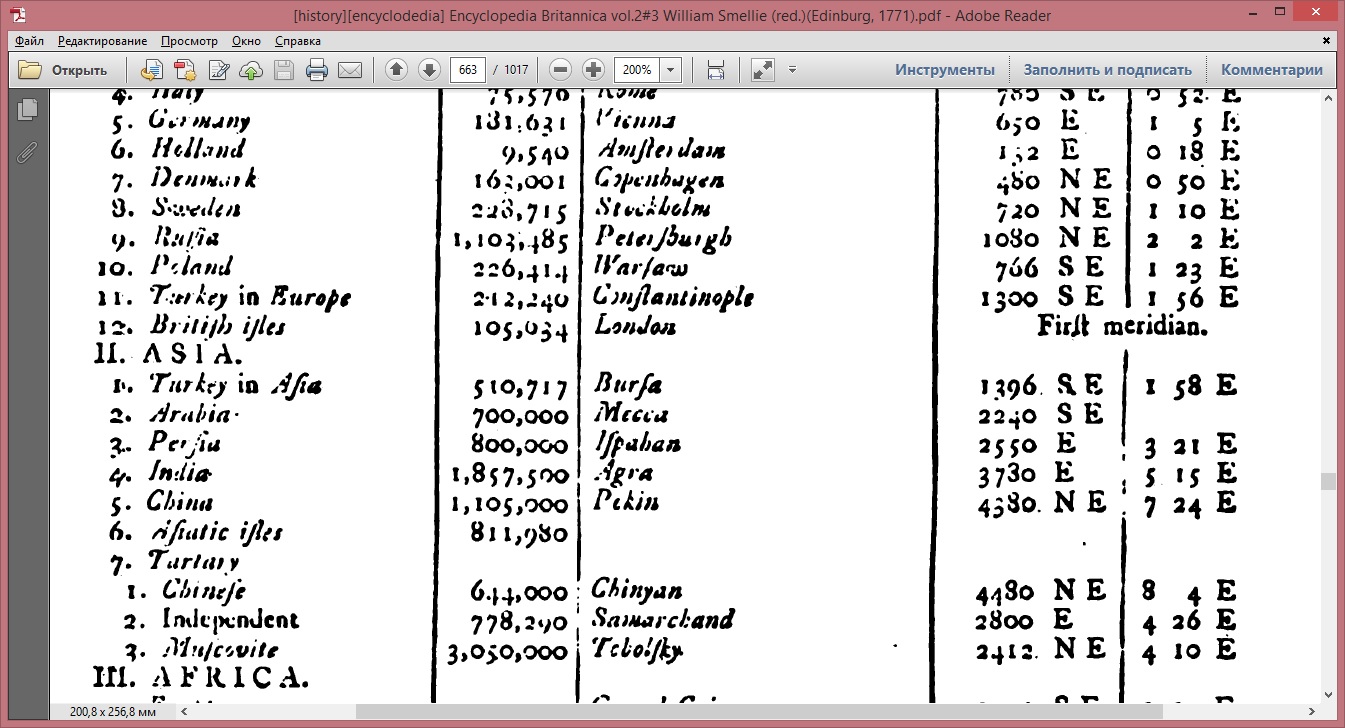
Task: Toggle the page thumbnails side panel
Action: [27, 110]
